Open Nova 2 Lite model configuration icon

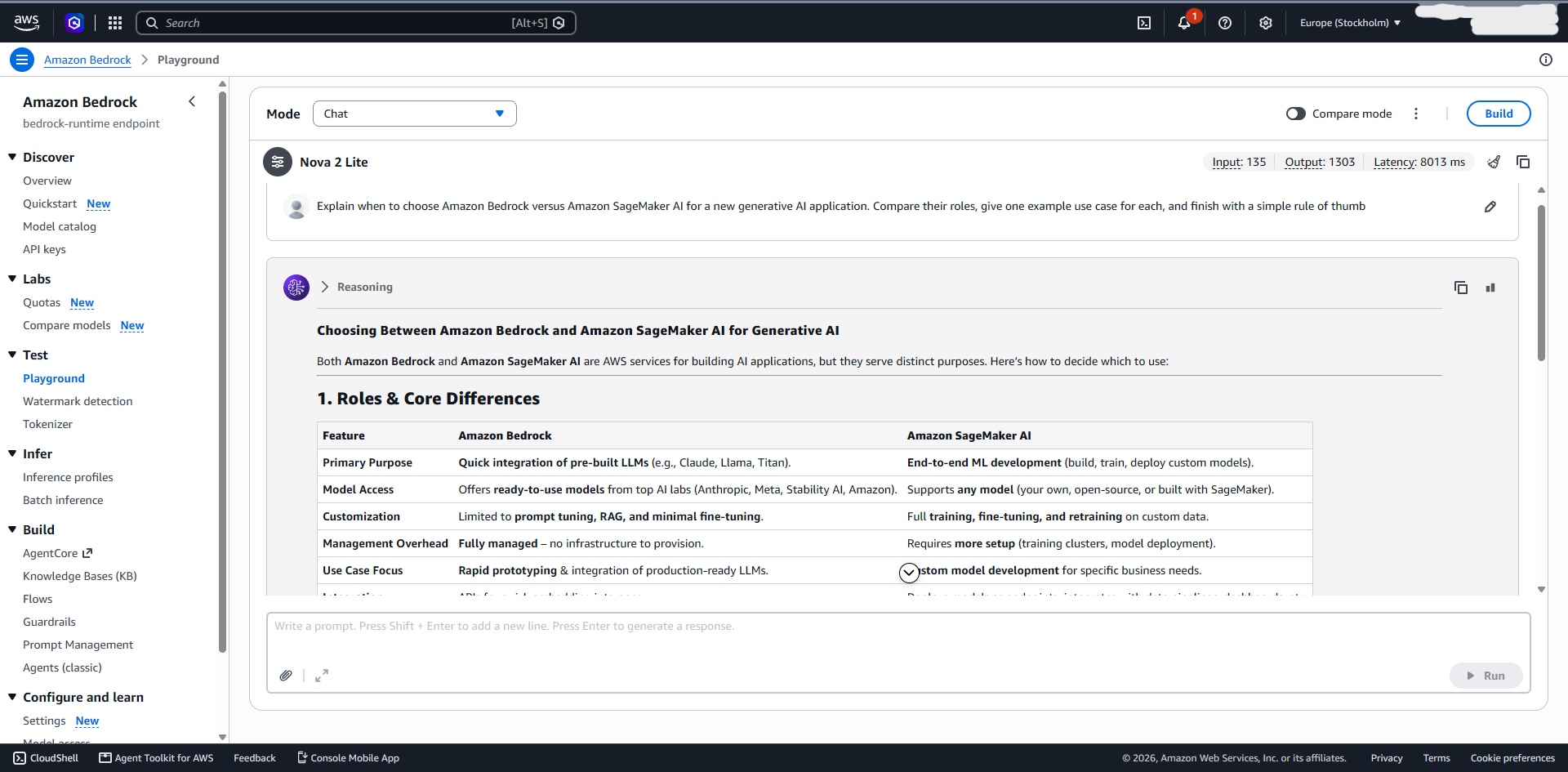pyautogui.click(x=278, y=162)
